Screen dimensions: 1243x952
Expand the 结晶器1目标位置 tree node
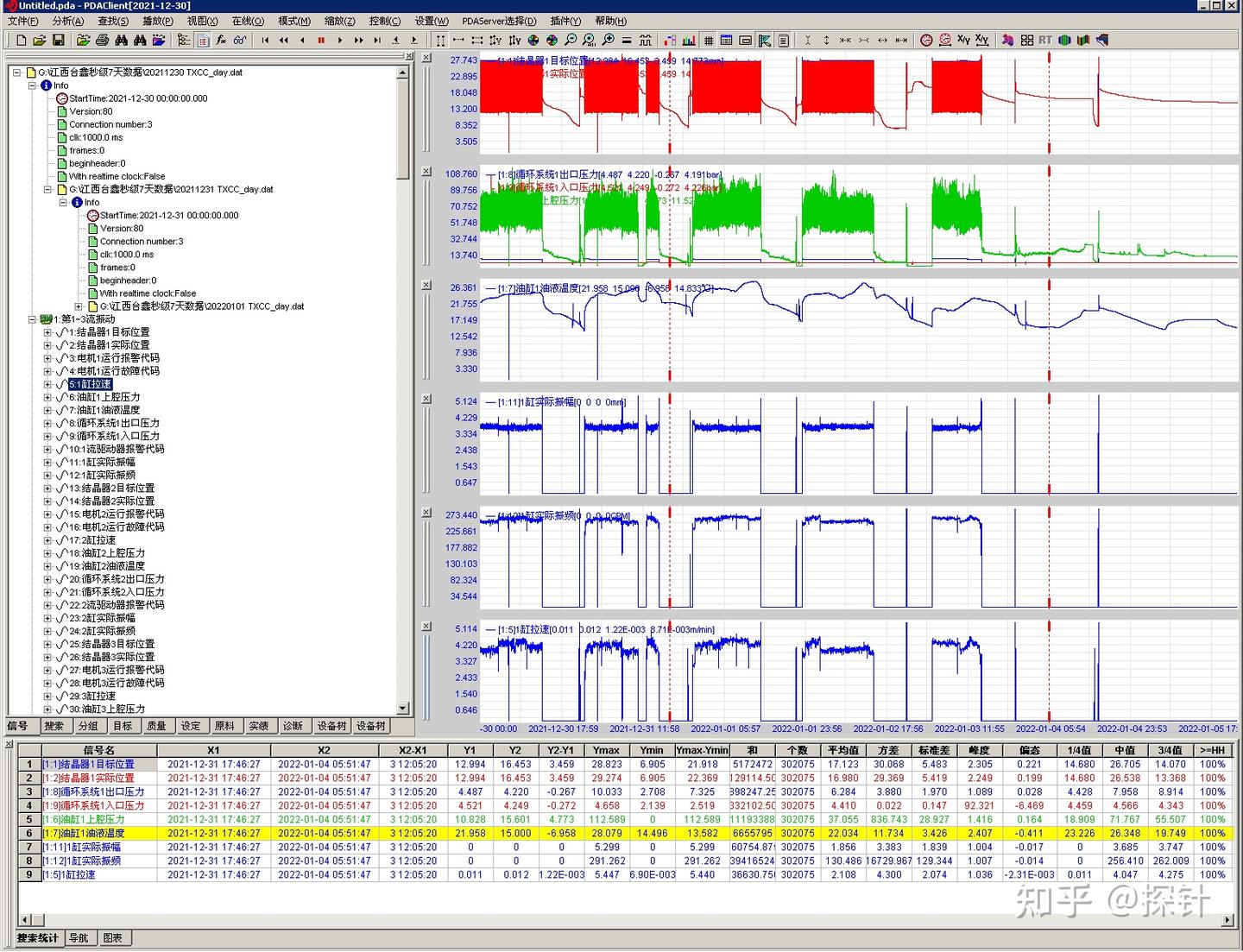click(48, 332)
